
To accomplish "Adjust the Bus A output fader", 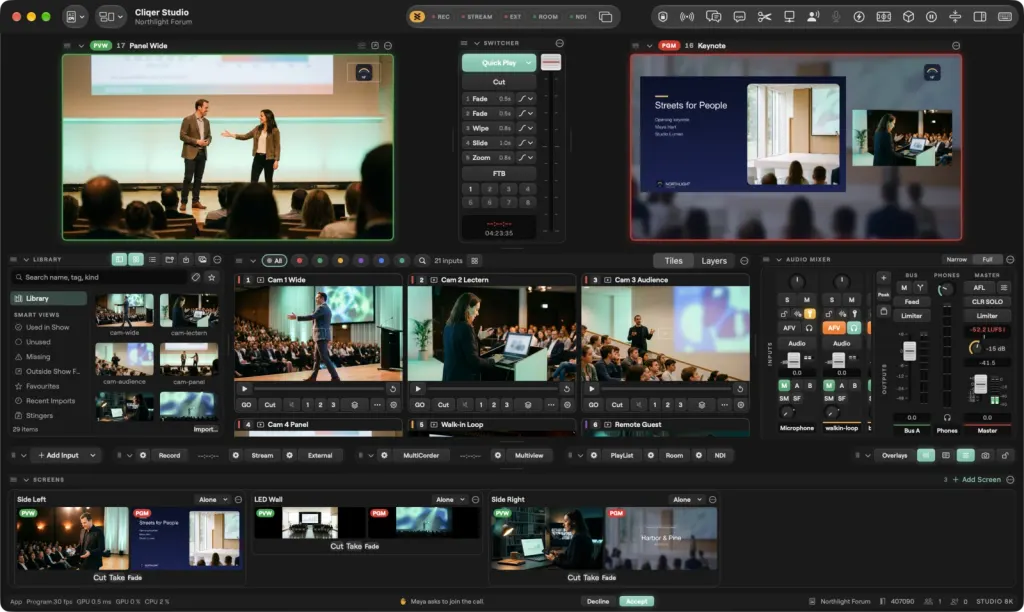I will pyautogui.click(x=909, y=351).
